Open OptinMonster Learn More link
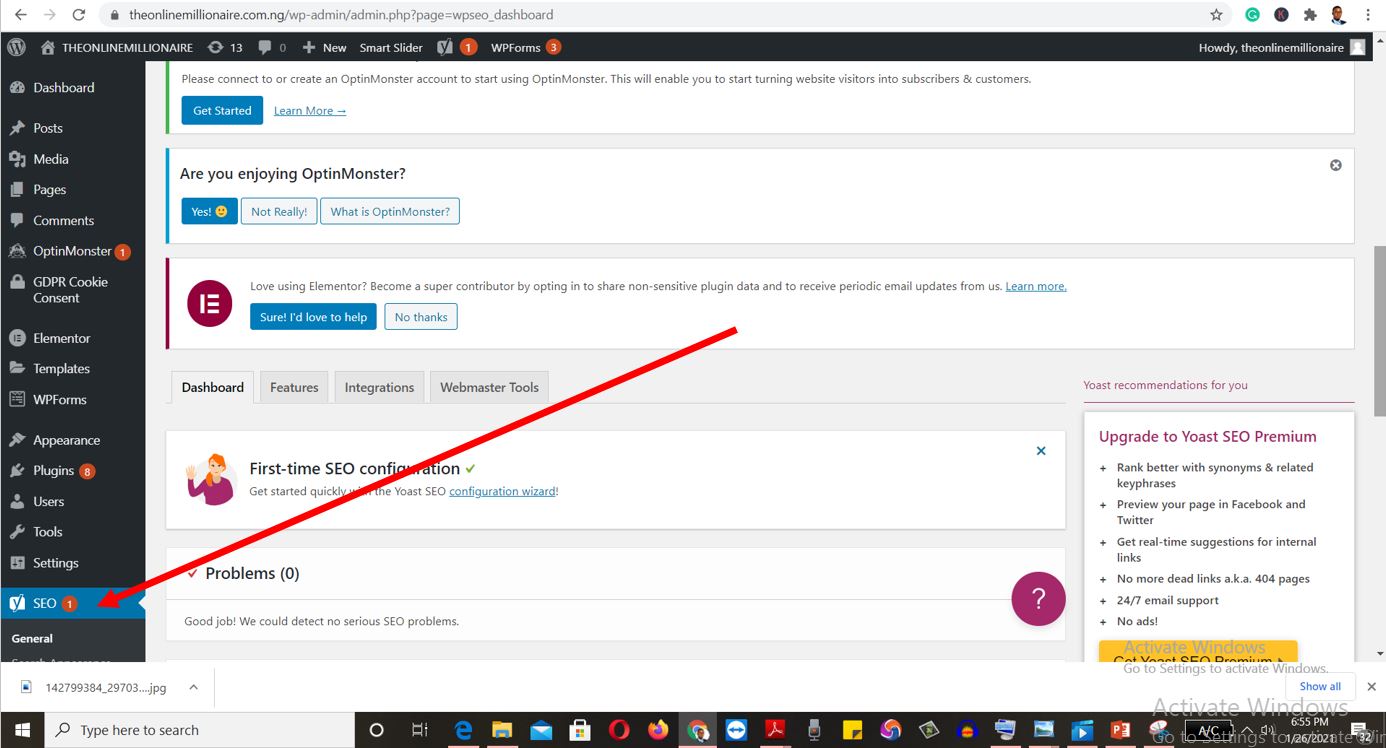 (310, 110)
